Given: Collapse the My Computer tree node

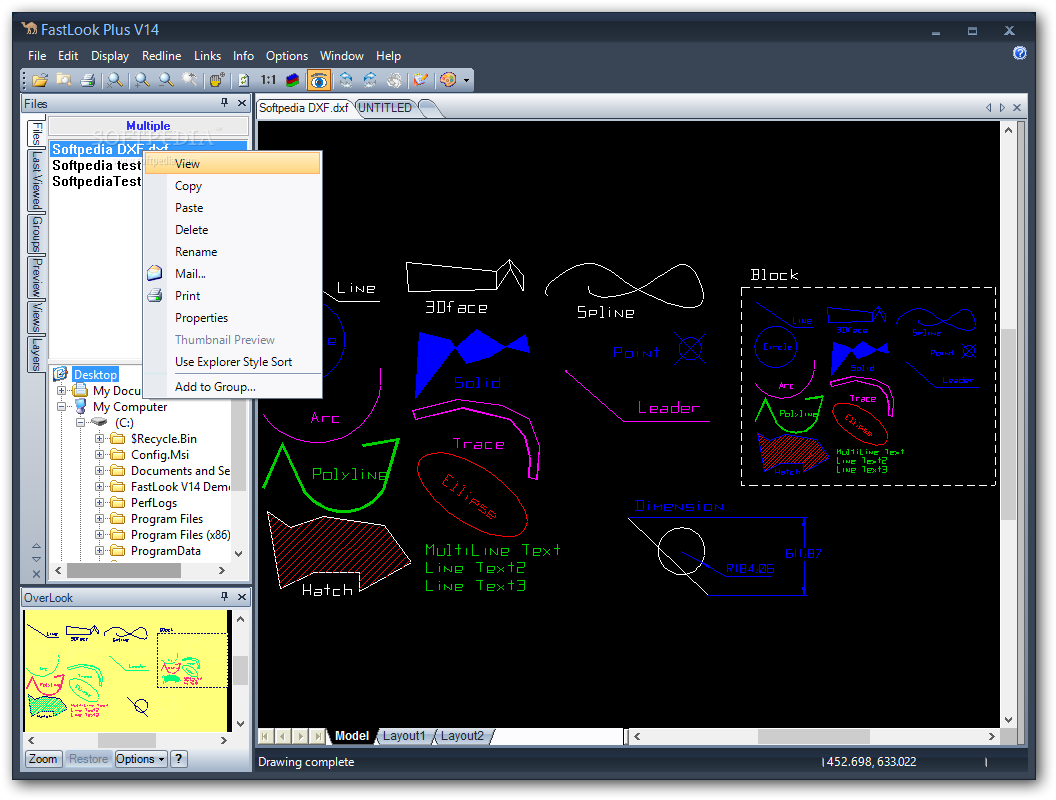Looking at the screenshot, I should tap(61, 407).
